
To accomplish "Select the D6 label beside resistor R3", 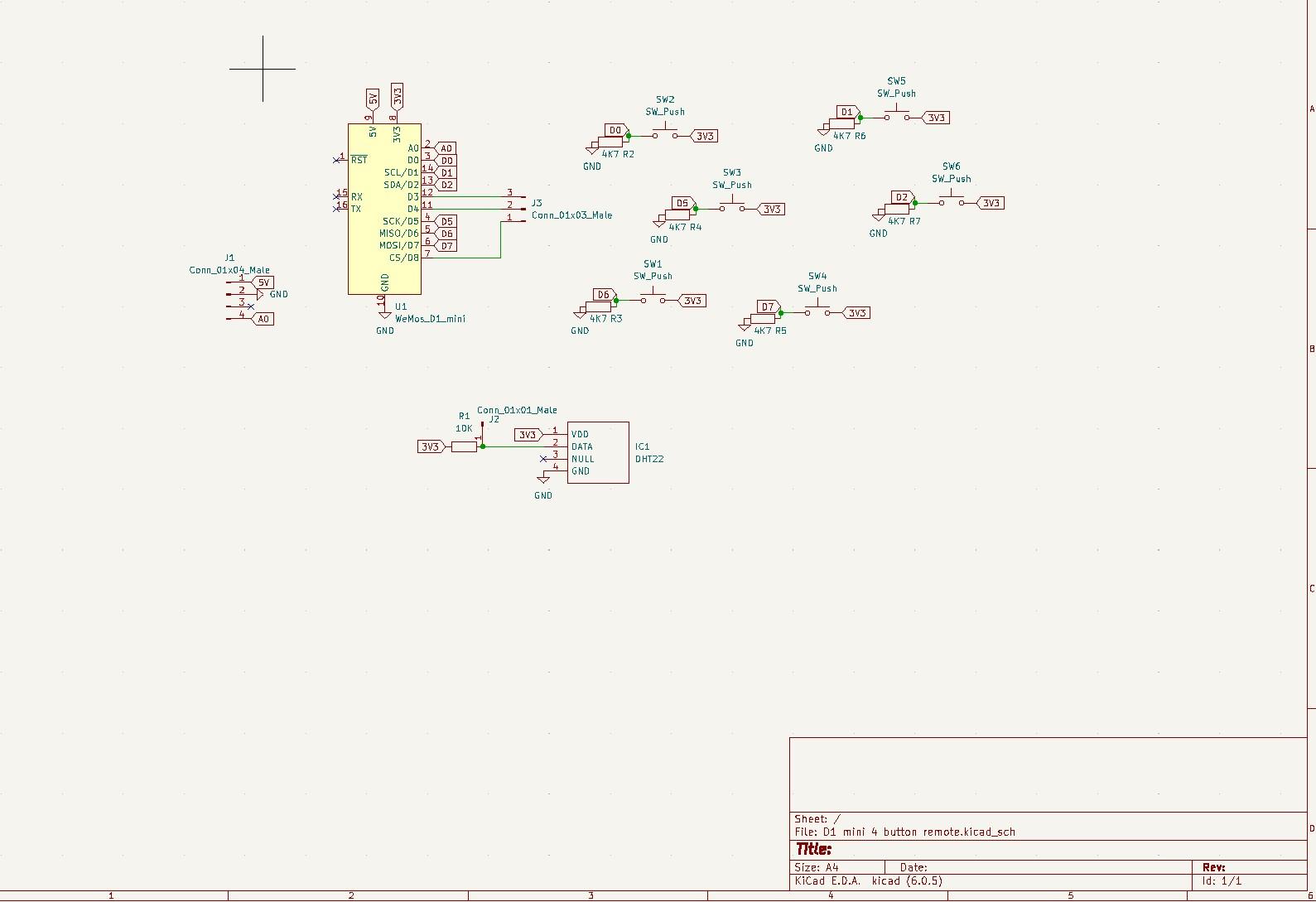I will point(605,295).
